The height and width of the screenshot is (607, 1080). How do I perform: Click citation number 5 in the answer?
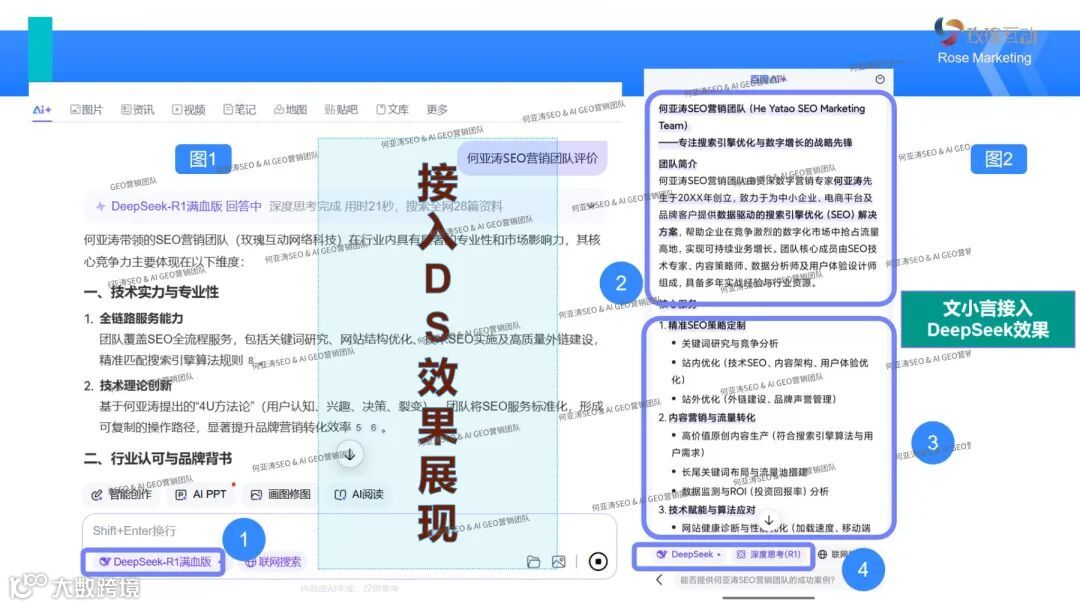(358, 427)
